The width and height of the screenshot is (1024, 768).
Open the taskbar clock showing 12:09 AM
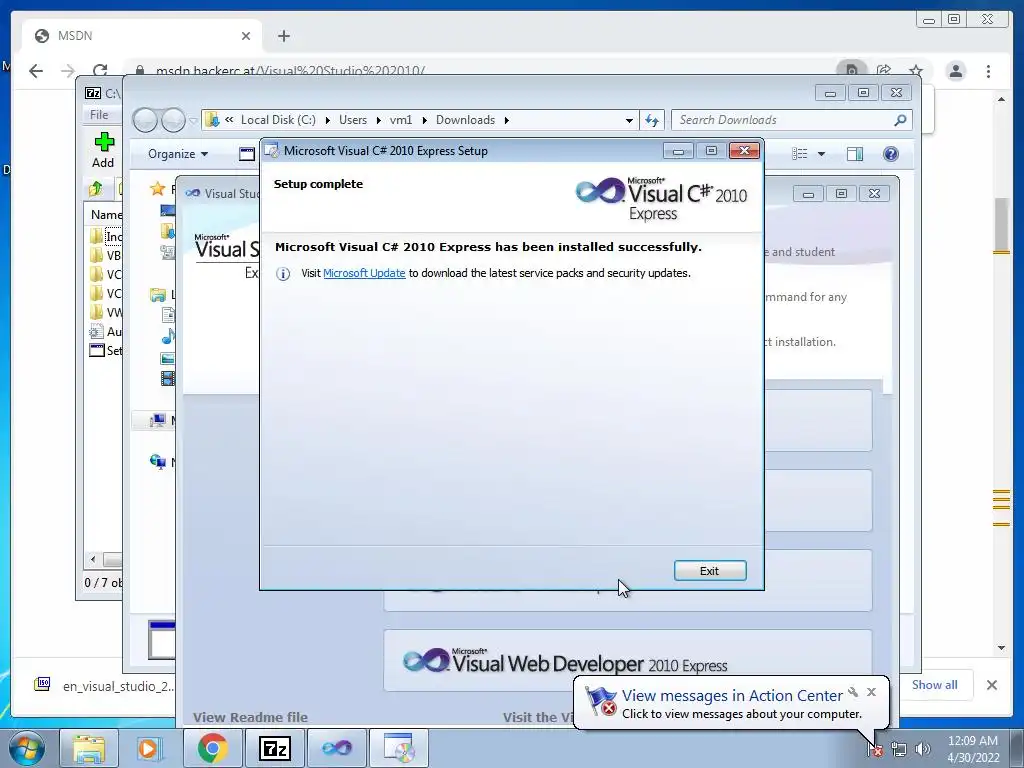pyautogui.click(x=972, y=749)
